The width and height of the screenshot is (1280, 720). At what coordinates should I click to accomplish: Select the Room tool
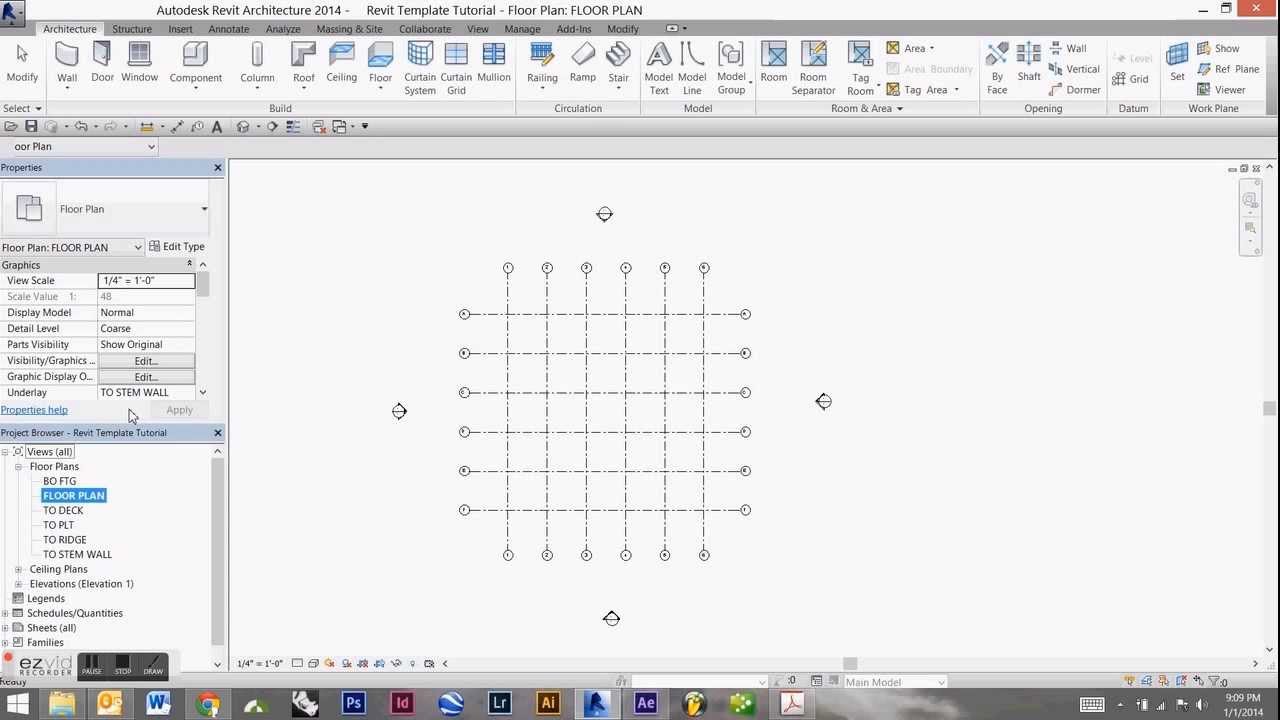click(773, 63)
